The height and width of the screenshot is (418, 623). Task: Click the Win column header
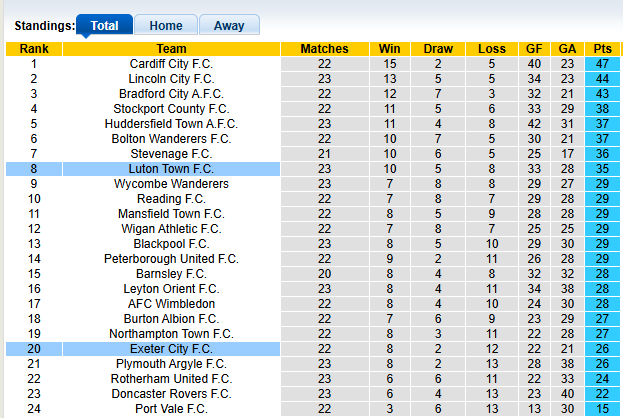coord(390,49)
